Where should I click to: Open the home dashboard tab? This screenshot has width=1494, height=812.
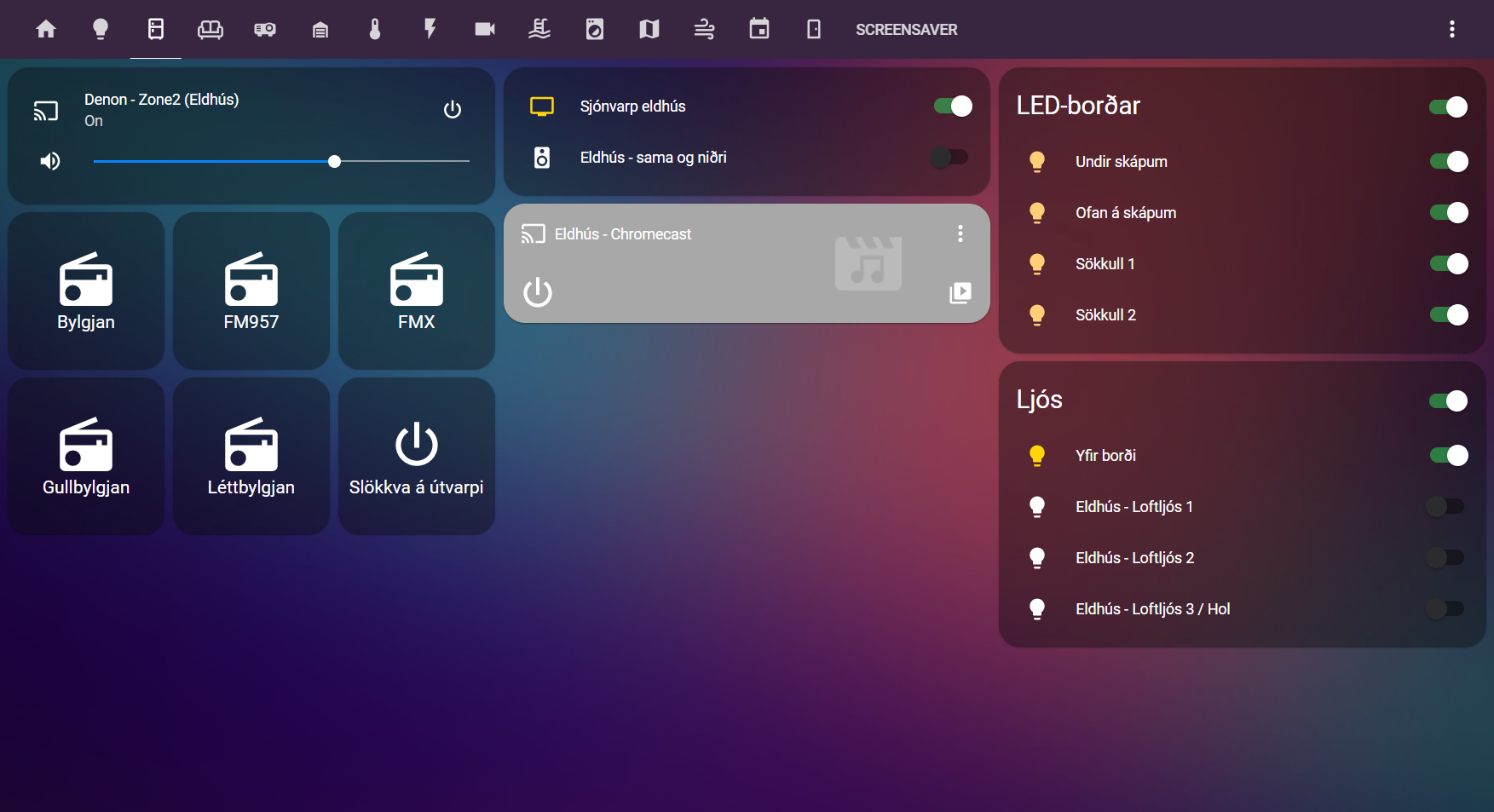click(46, 30)
